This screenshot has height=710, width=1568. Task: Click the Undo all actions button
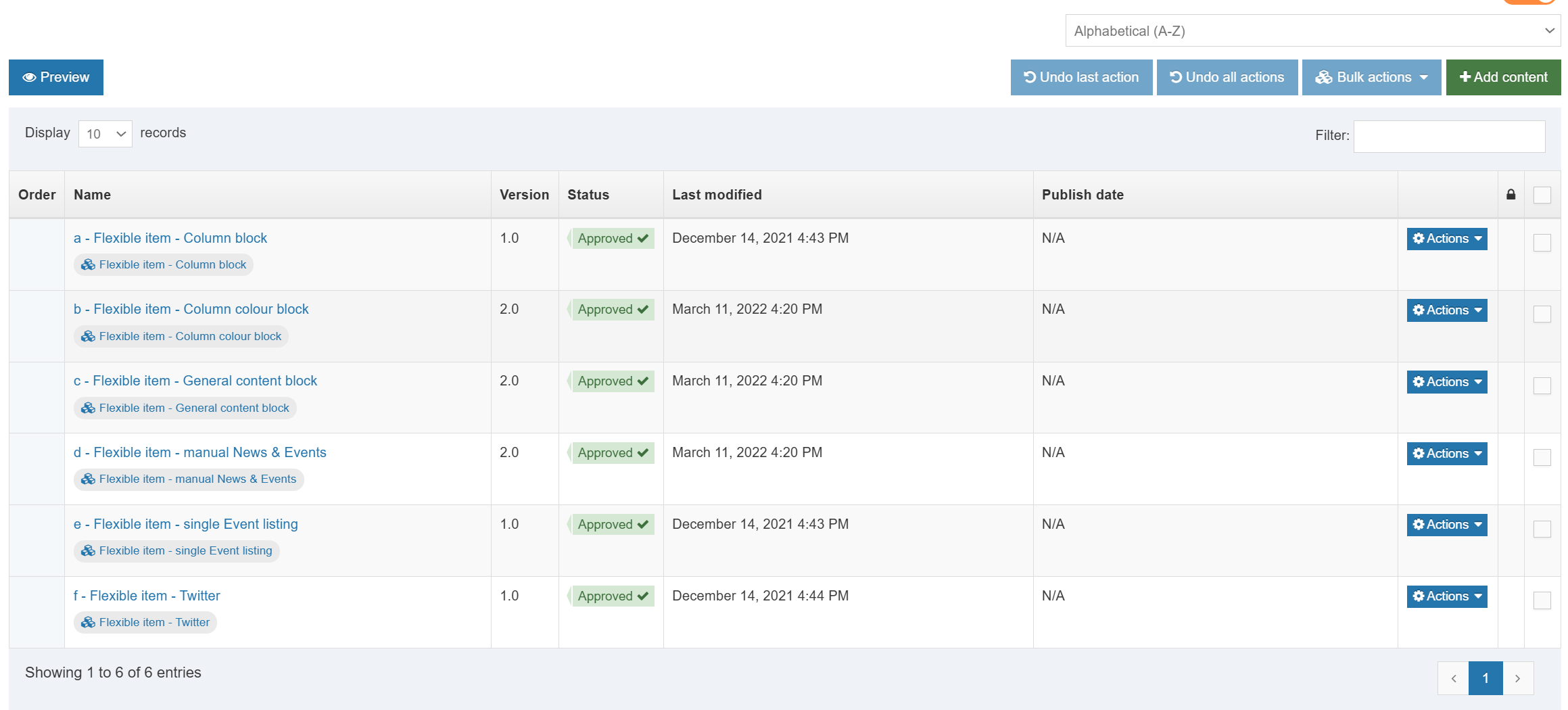pos(1227,78)
